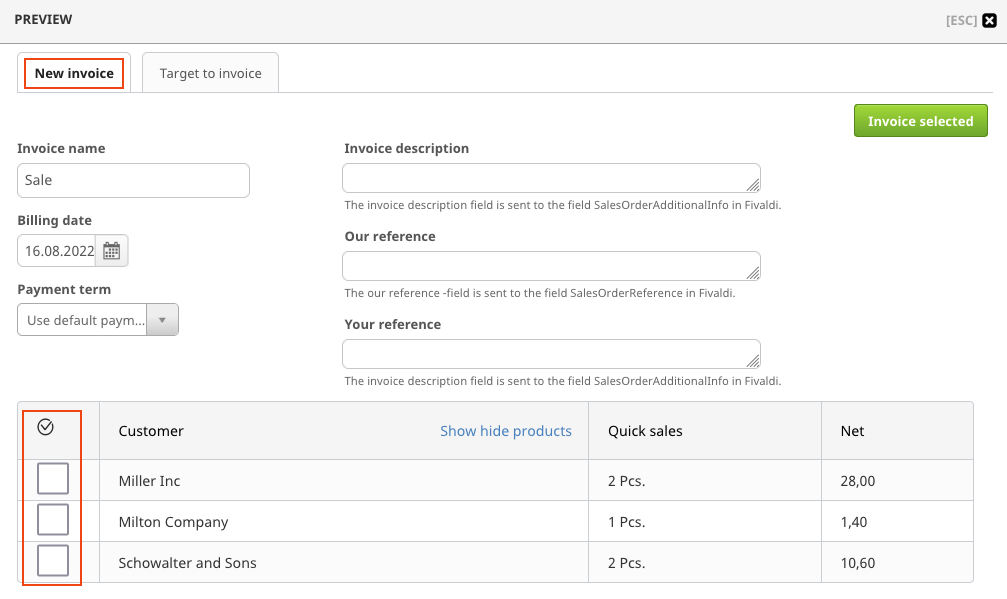Screen dimensions: 1007x599
Task: Switch to the Target to invoice tab
Action: (x=210, y=73)
